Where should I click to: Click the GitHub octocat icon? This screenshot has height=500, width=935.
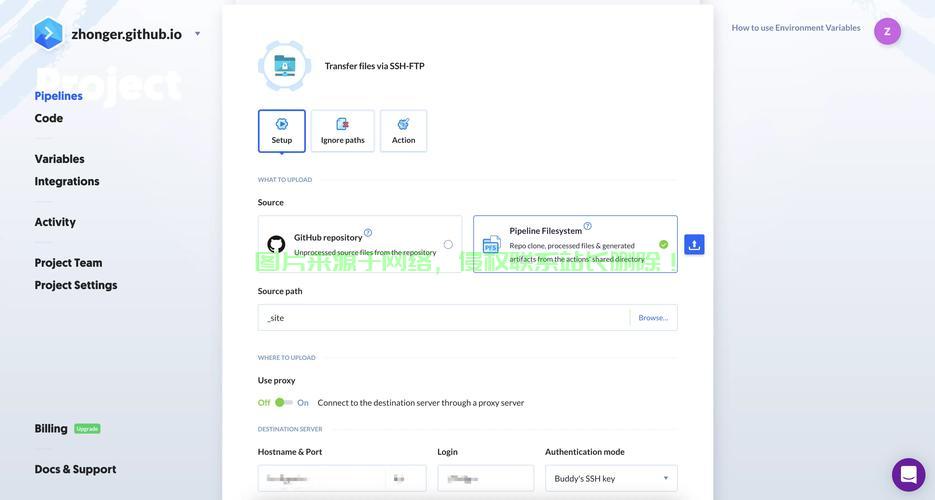click(276, 244)
